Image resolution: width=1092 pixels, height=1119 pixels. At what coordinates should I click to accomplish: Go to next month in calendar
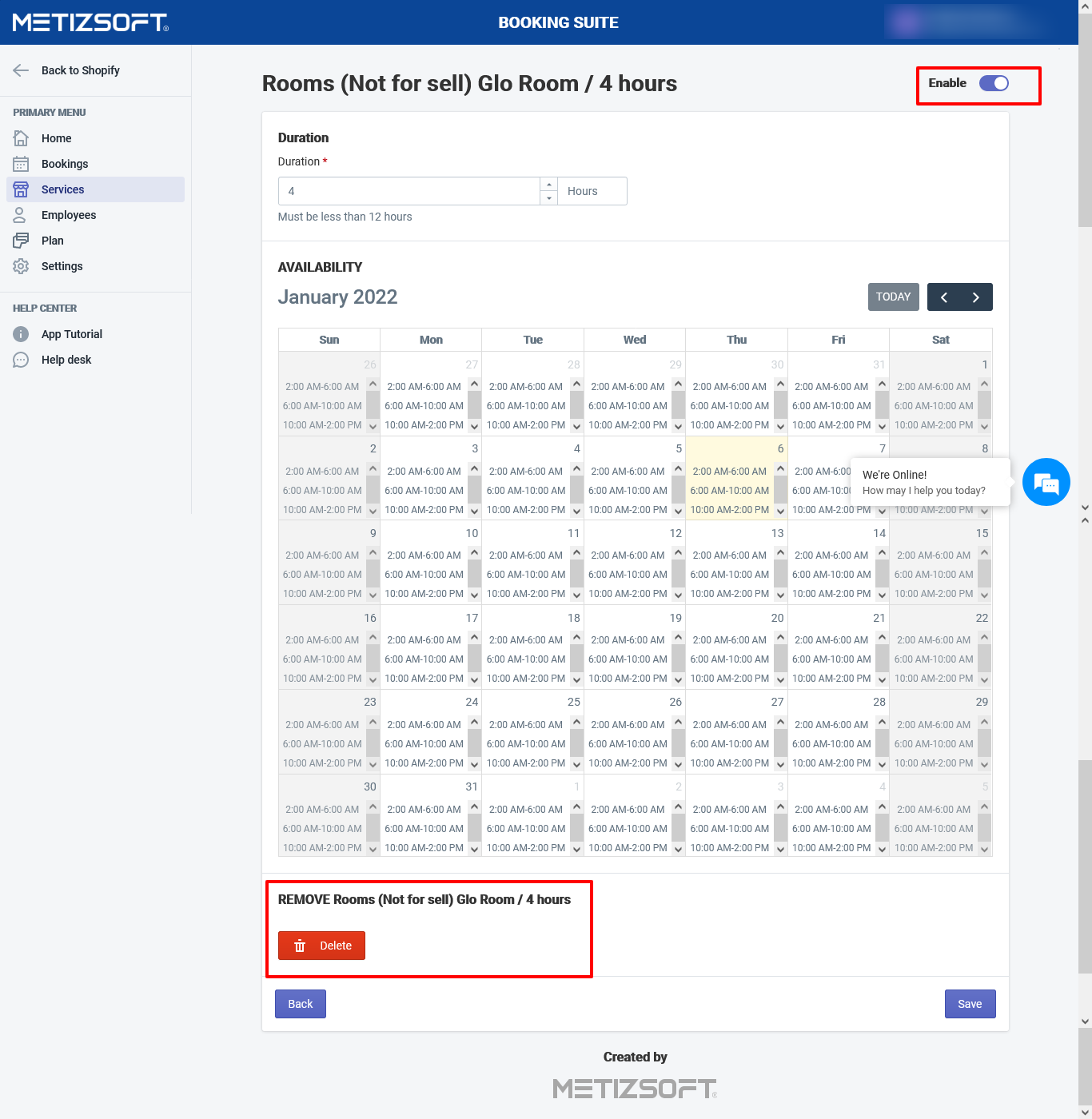tap(975, 297)
